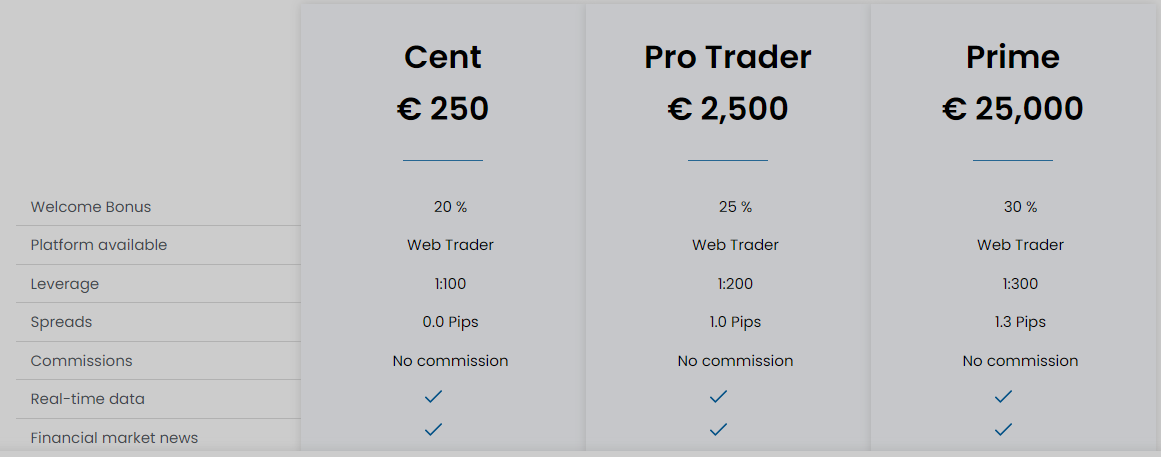The height and width of the screenshot is (457, 1161).
Task: Click the Welcome Bonus row label
Action: [90, 207]
